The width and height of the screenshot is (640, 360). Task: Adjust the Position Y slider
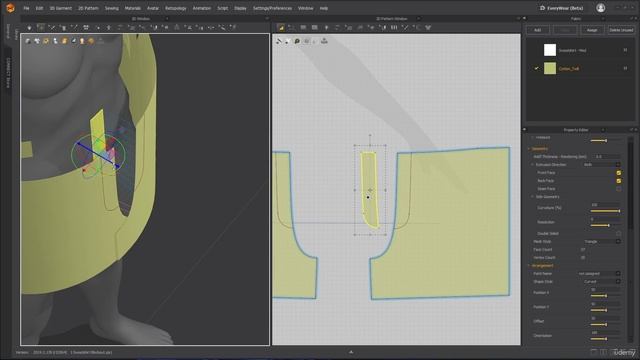[x=605, y=310]
